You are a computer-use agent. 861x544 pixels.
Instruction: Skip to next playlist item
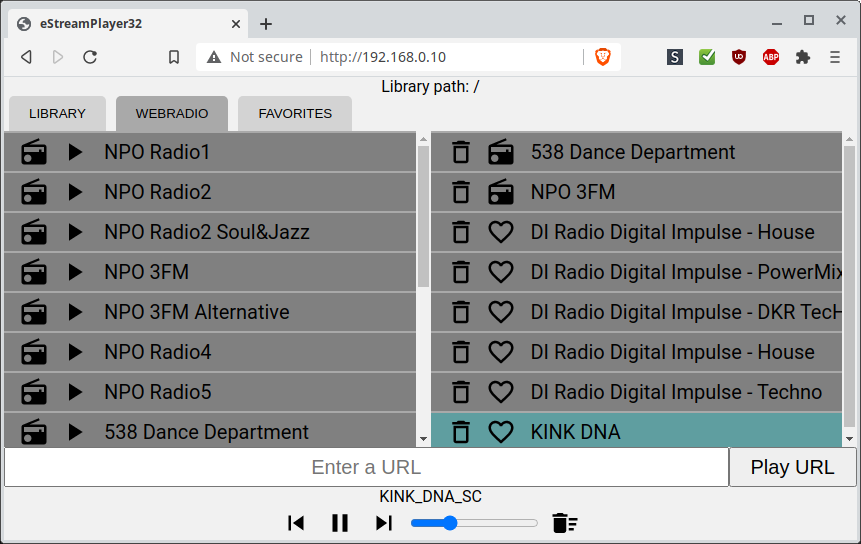(384, 523)
